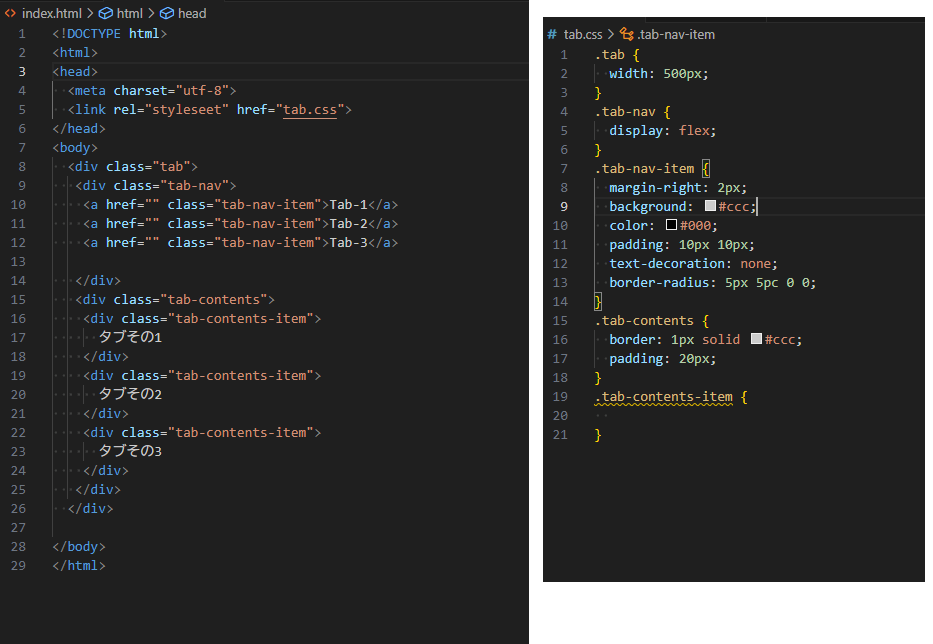Click the div class="tab" line
The width and height of the screenshot is (933, 644).
click(133, 167)
